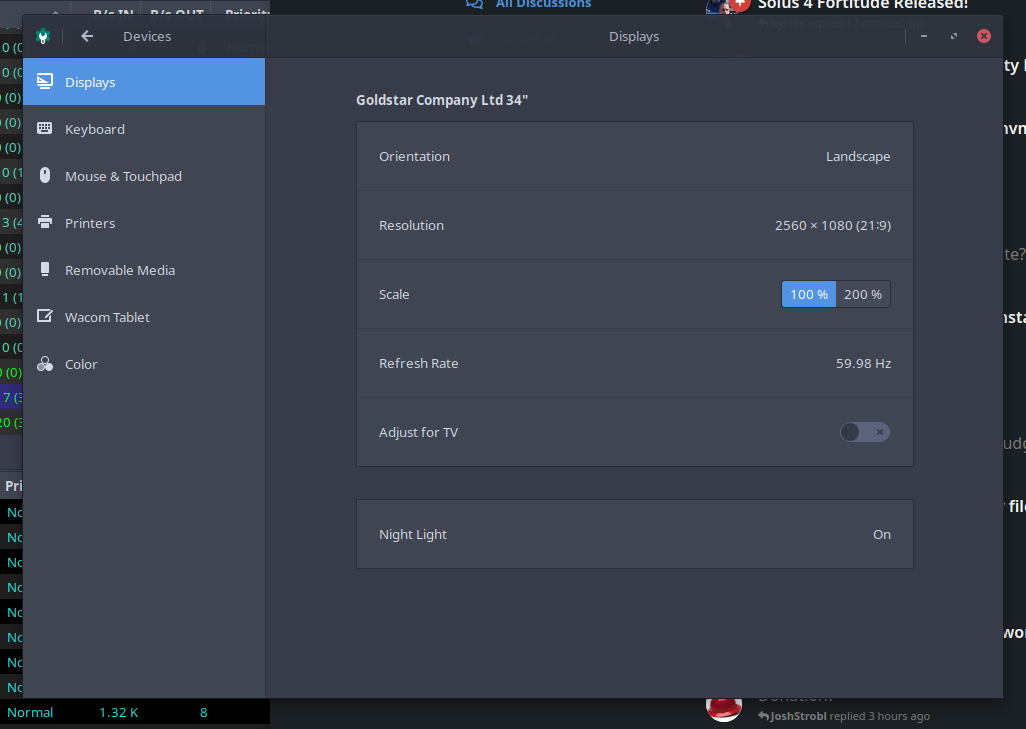
Task: Click the Displays monitor icon
Action: 45,82
